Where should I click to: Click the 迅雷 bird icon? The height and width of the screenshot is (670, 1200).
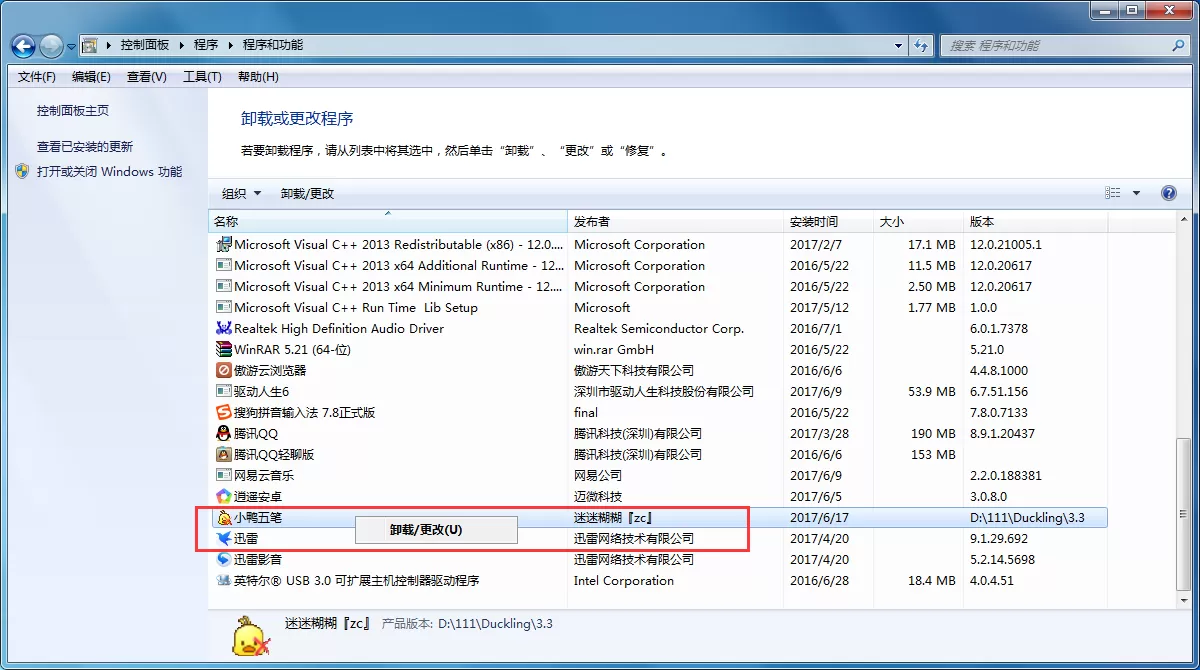(224, 539)
